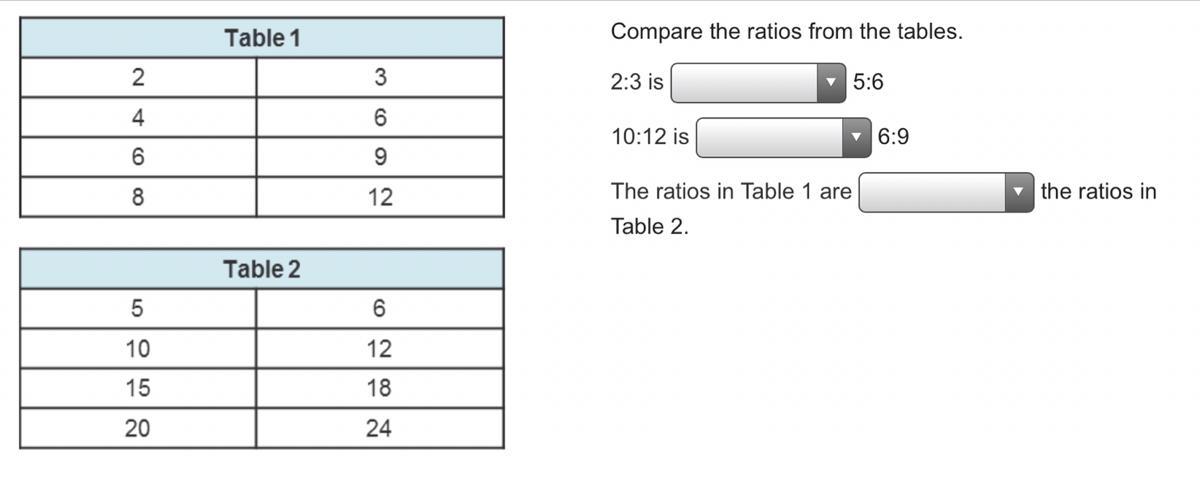The image size is (1200, 493).
Task: Click the arrow icon next to 6:9
Action: click(x=857, y=138)
